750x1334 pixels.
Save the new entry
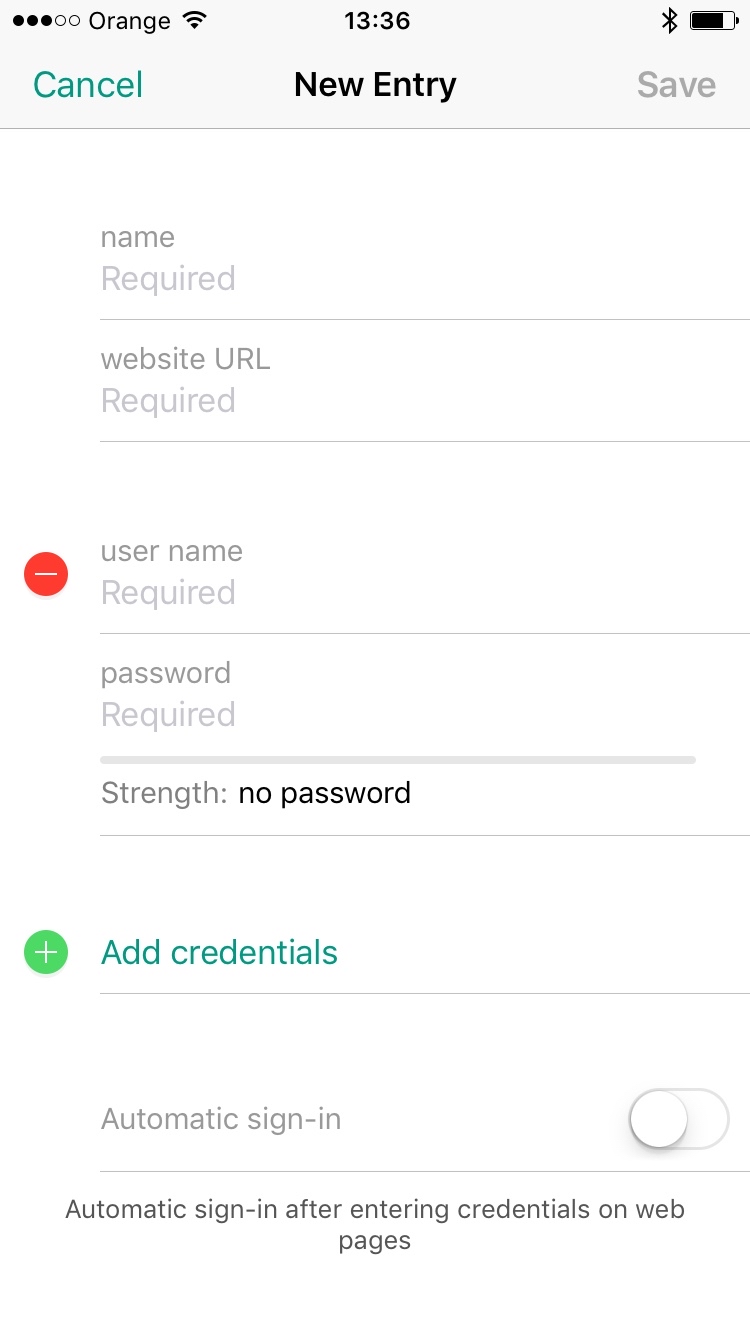point(676,85)
